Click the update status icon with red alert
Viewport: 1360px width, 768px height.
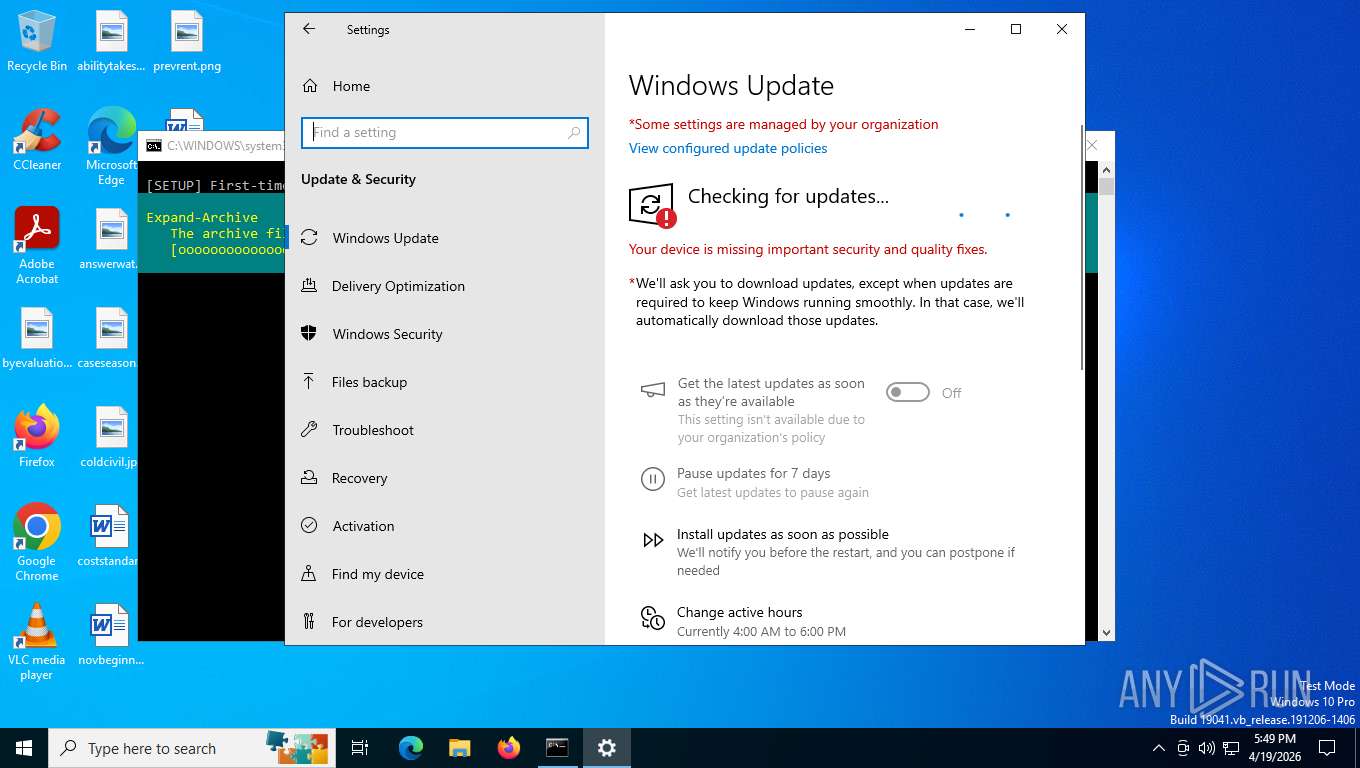pos(652,206)
